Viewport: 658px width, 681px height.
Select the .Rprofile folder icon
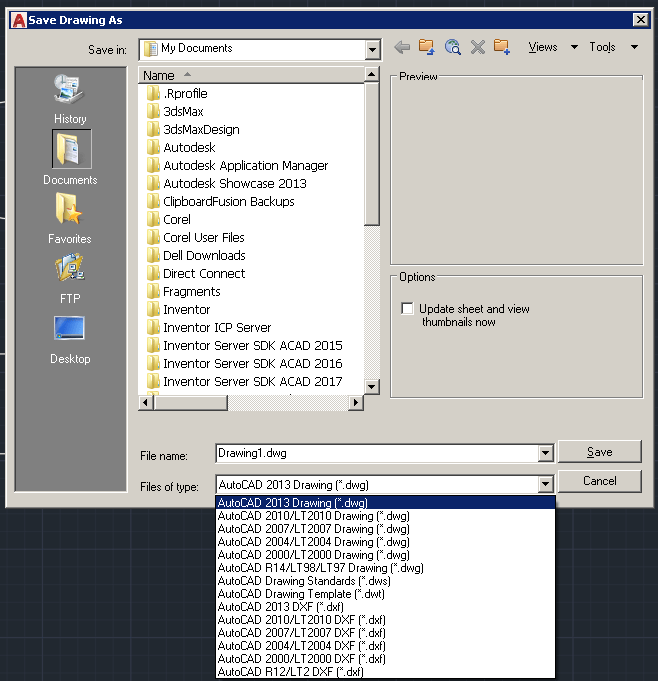point(153,93)
